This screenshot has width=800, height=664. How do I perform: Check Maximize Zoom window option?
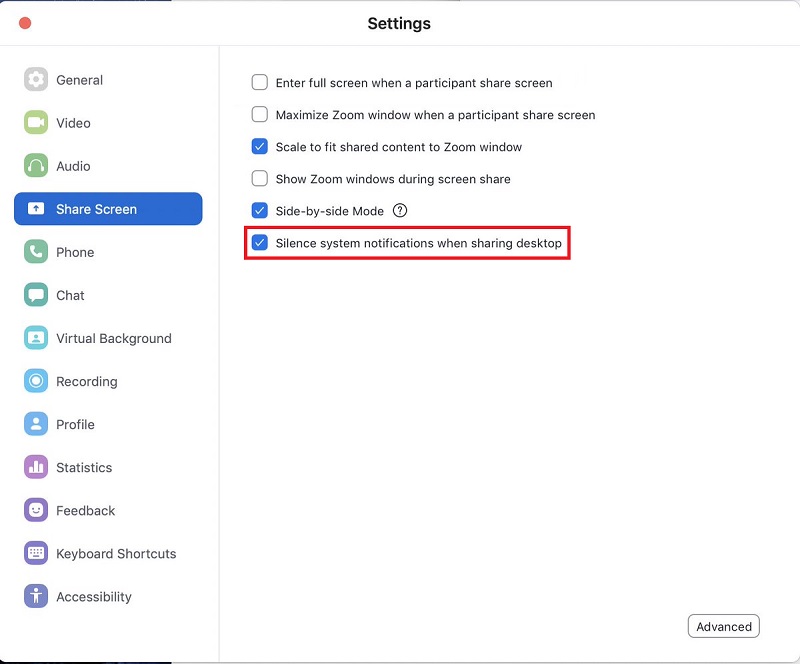pos(260,115)
